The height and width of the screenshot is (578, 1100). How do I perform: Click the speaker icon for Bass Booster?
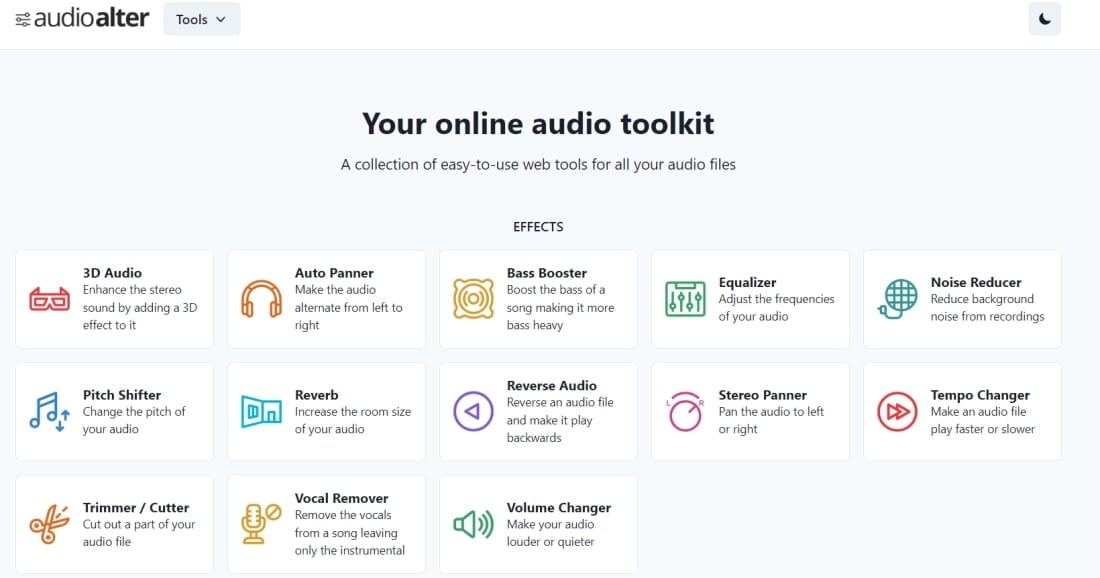coord(474,299)
